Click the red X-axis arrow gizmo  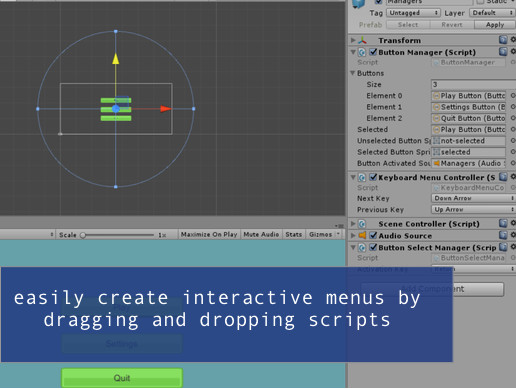coord(166,109)
